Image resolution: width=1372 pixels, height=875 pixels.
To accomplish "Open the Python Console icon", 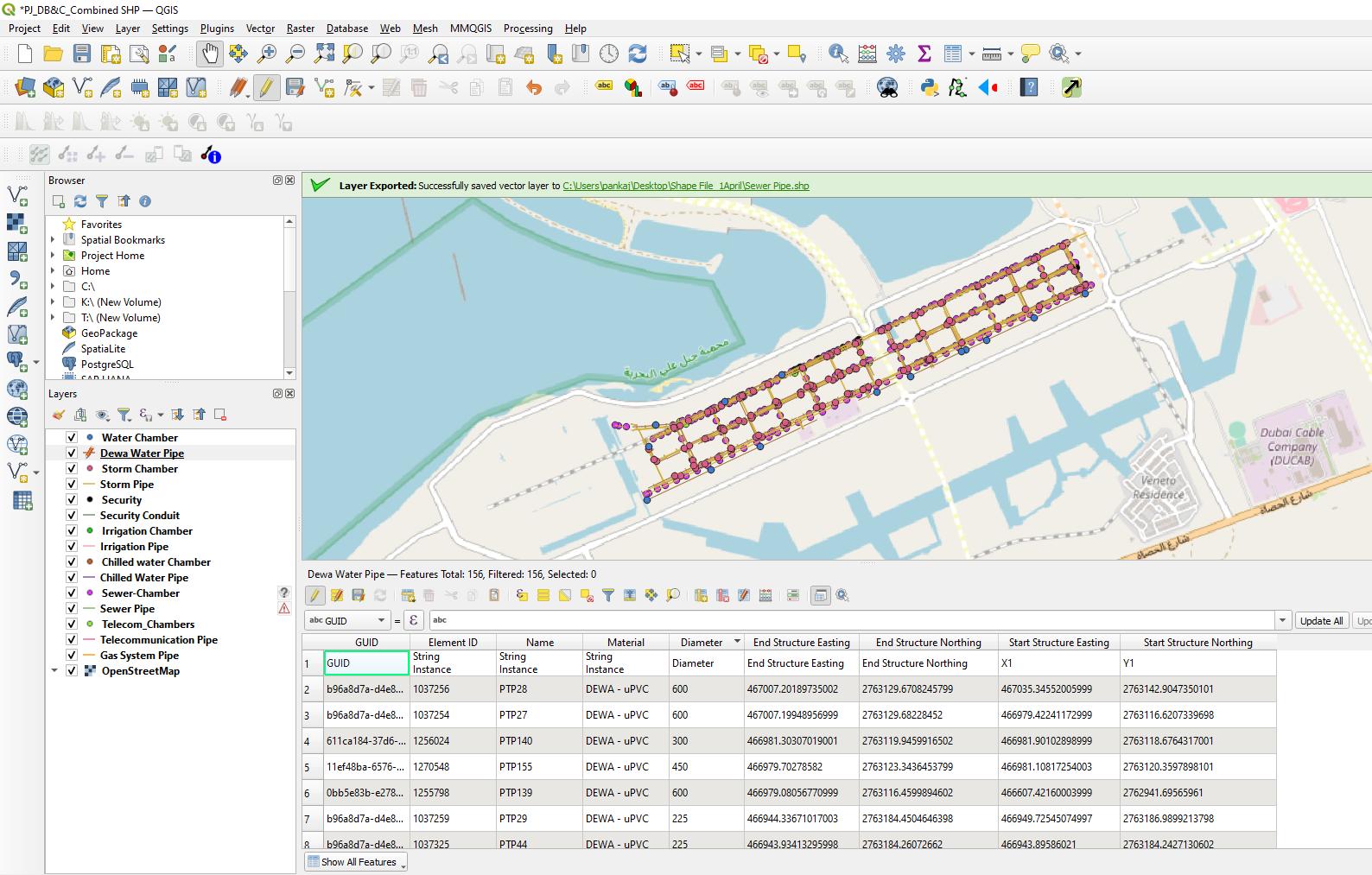I will 930,87.
